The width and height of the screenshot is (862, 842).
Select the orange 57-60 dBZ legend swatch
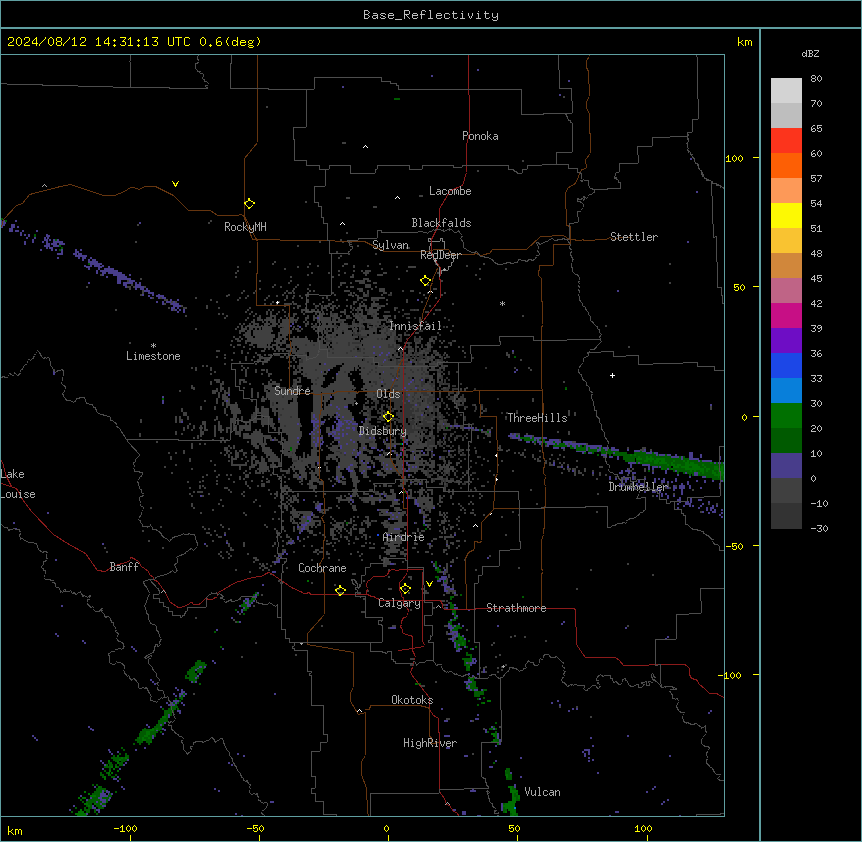coord(786,165)
